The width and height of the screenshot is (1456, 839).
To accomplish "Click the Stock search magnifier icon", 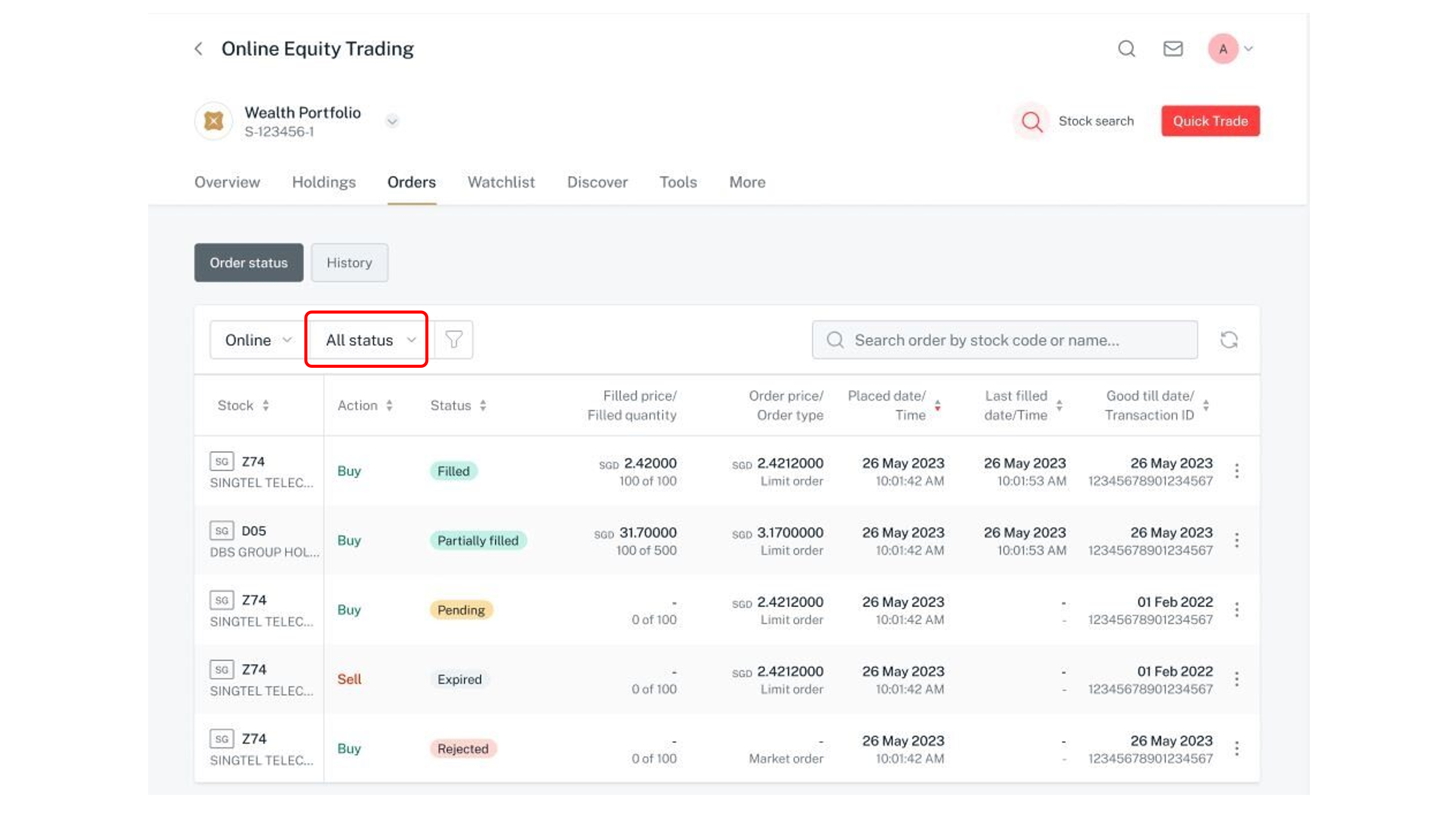I will 1032,121.
